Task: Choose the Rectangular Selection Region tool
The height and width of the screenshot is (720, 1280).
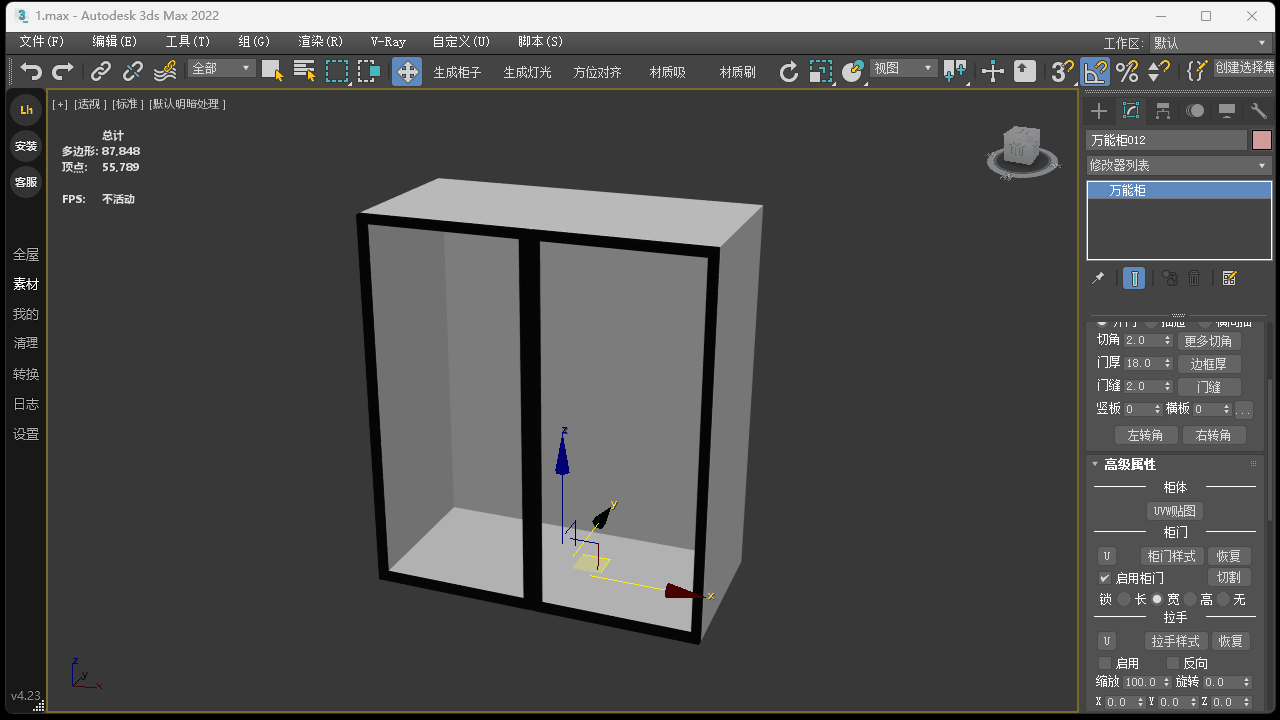Action: point(337,71)
